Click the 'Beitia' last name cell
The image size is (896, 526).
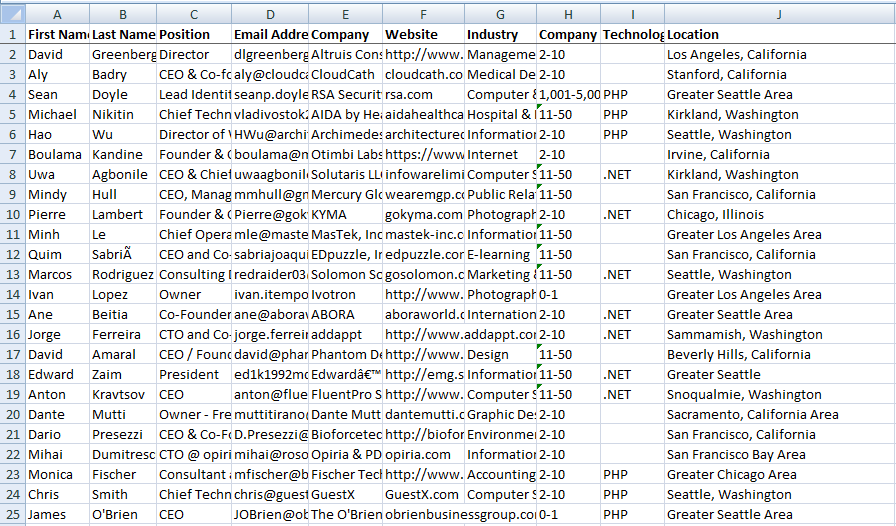pyautogui.click(x=123, y=314)
